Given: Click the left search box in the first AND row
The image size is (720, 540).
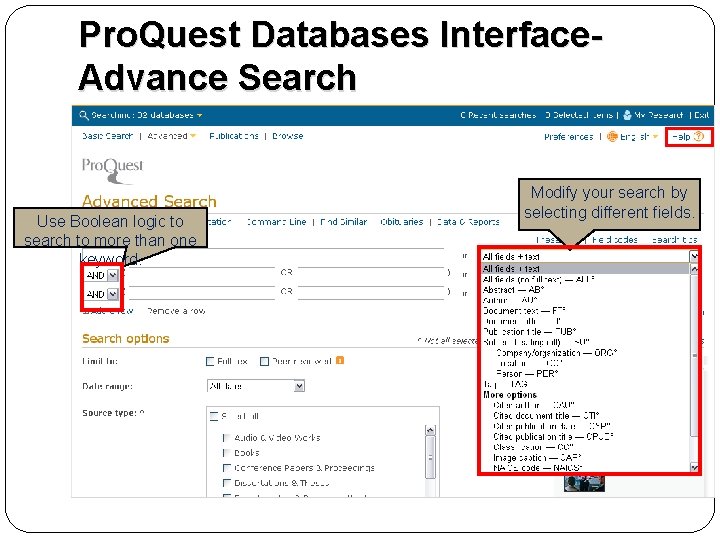Looking at the screenshot, I should [200, 273].
